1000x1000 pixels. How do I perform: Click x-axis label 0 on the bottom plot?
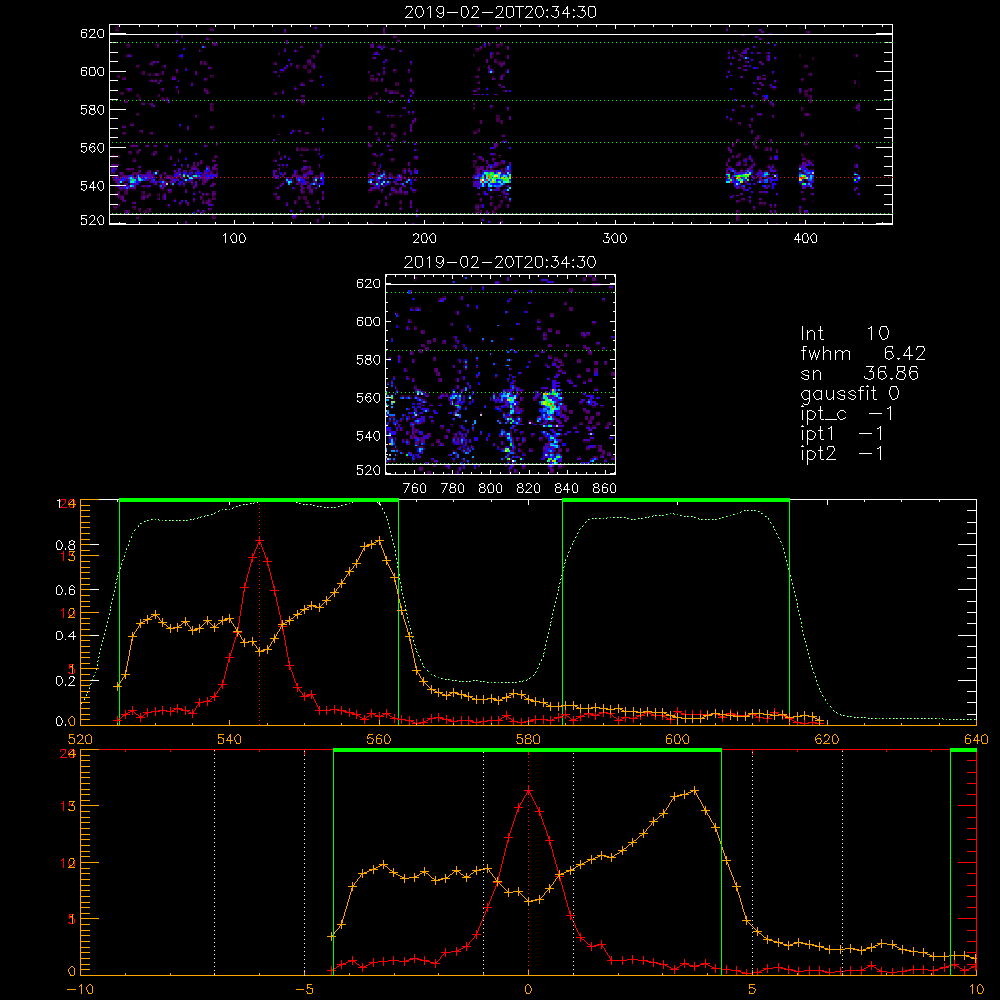click(x=528, y=989)
